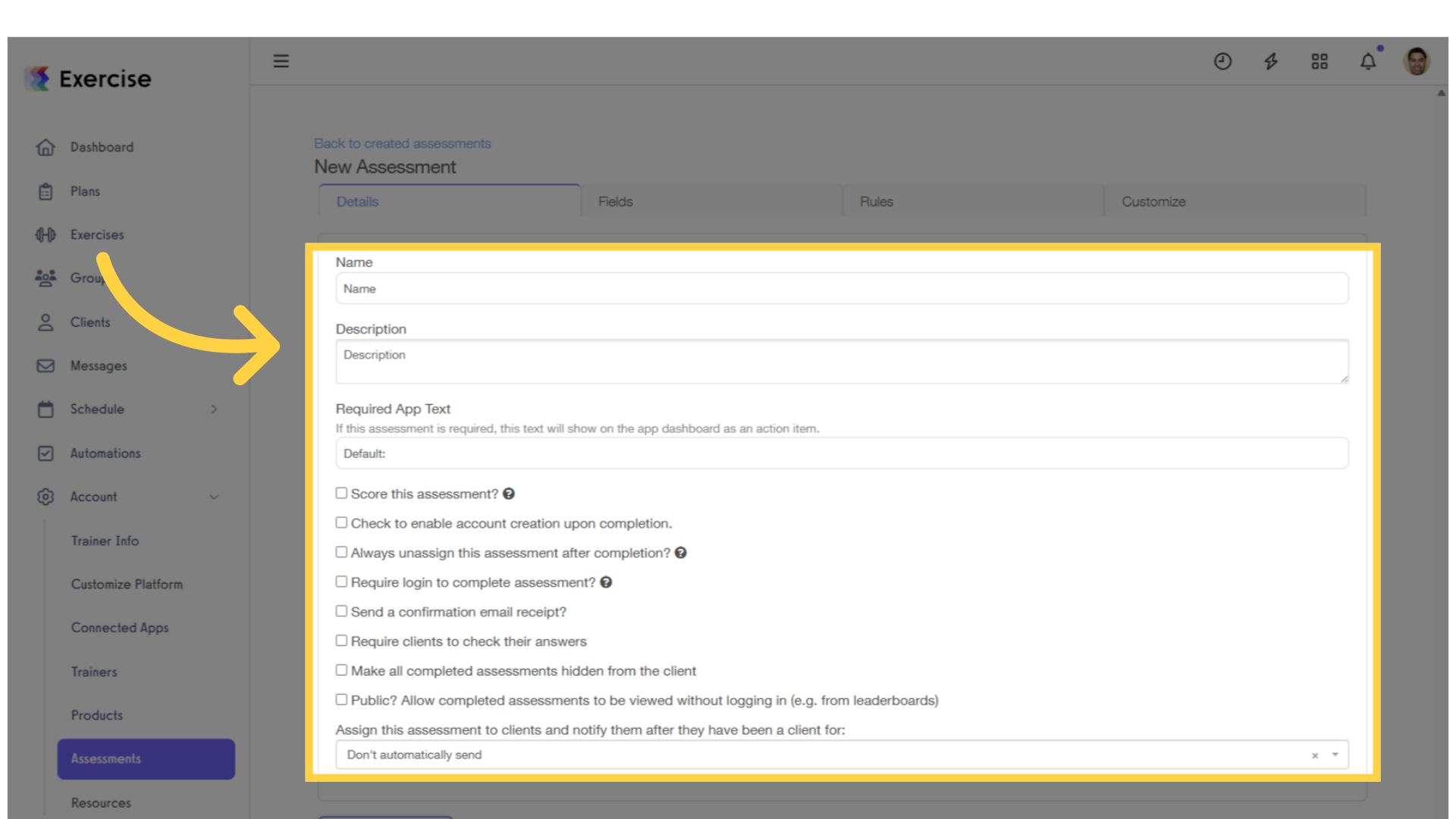Open Automations in the sidebar

(105, 453)
